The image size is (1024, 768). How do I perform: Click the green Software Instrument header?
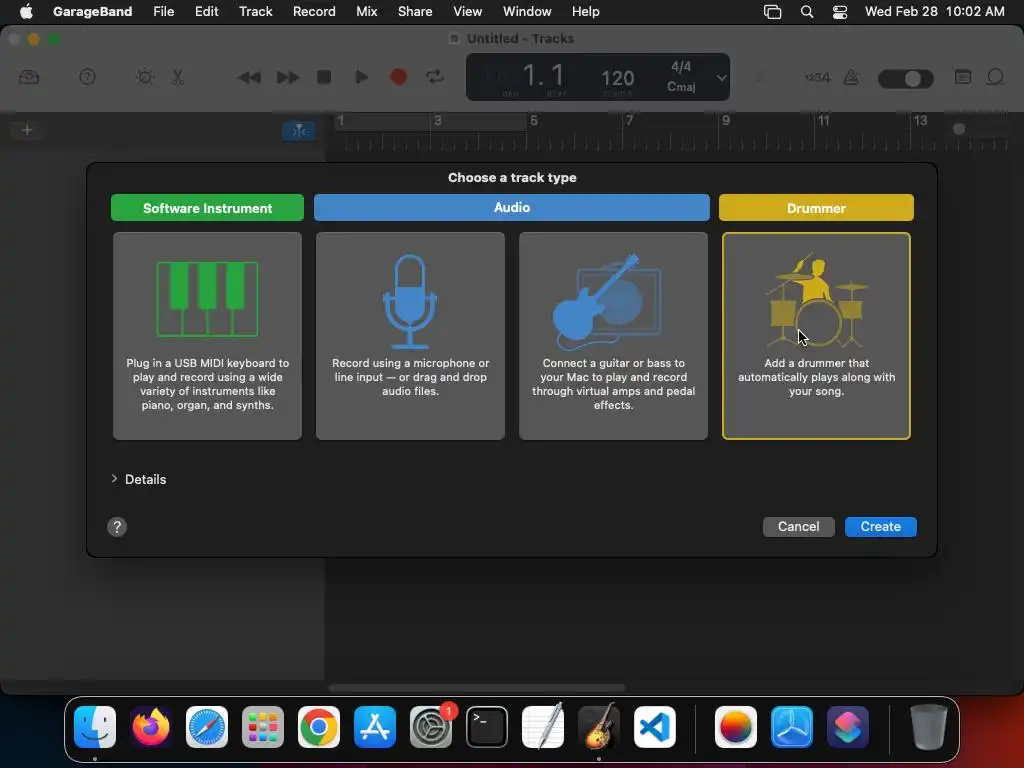click(x=207, y=208)
